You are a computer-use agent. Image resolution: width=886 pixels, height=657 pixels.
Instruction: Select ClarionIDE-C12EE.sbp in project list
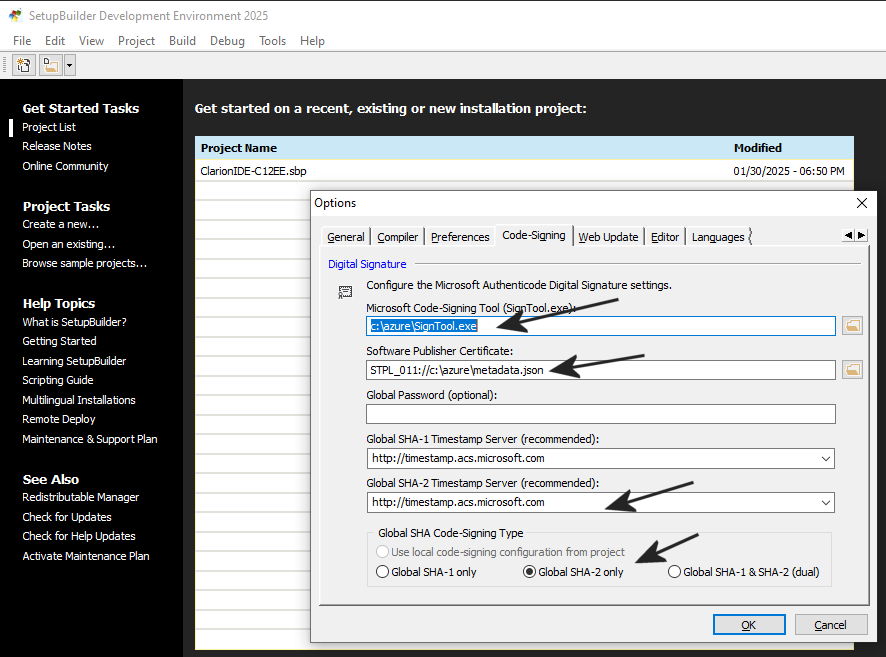tap(254, 171)
